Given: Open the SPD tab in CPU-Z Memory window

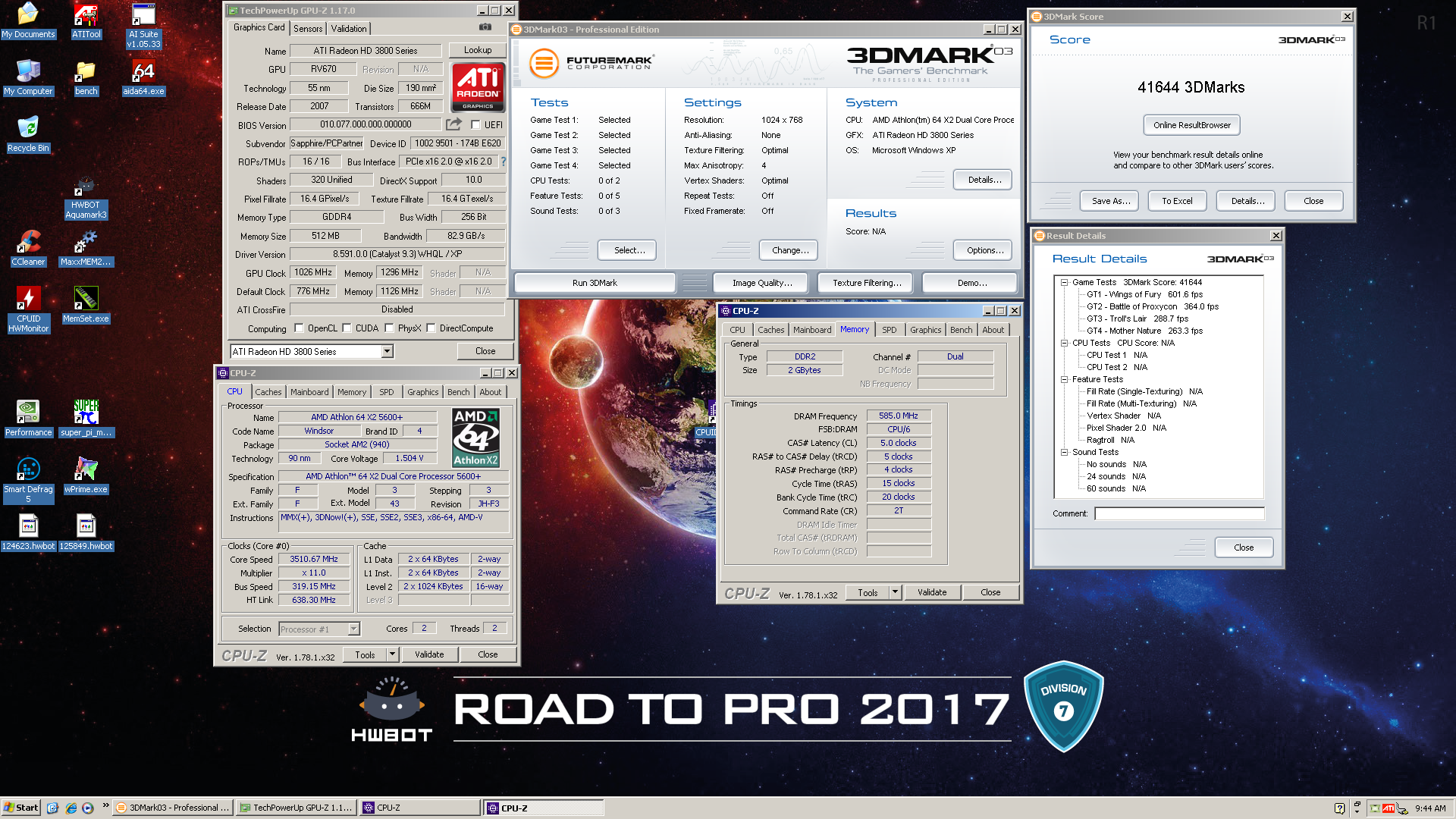Looking at the screenshot, I should pyautogui.click(x=890, y=330).
